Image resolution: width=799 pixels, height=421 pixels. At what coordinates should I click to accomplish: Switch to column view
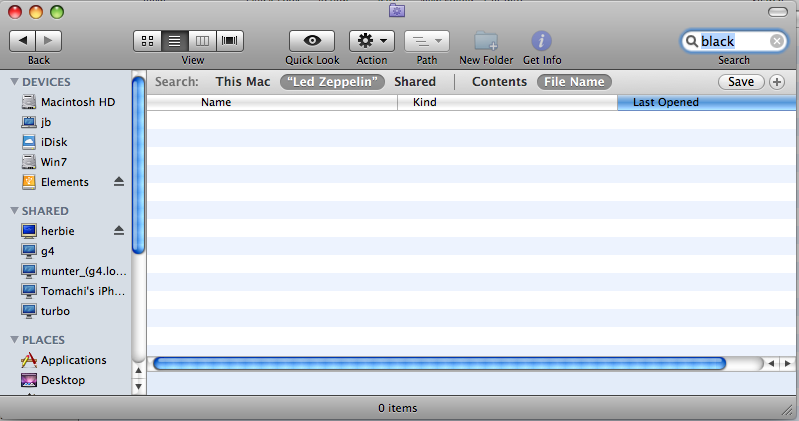(x=202, y=41)
